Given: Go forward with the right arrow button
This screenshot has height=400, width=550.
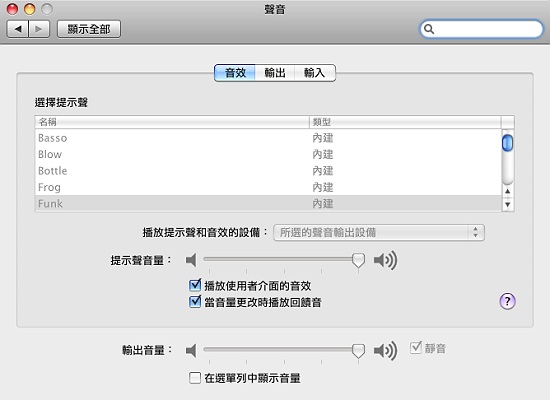Looking at the screenshot, I should (39, 29).
